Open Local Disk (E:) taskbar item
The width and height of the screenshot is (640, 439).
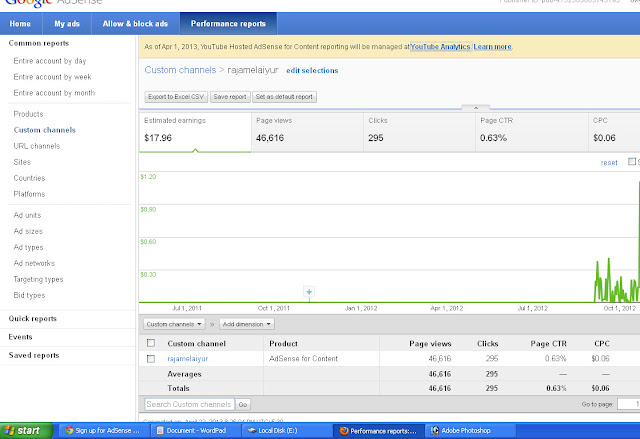(x=287, y=430)
